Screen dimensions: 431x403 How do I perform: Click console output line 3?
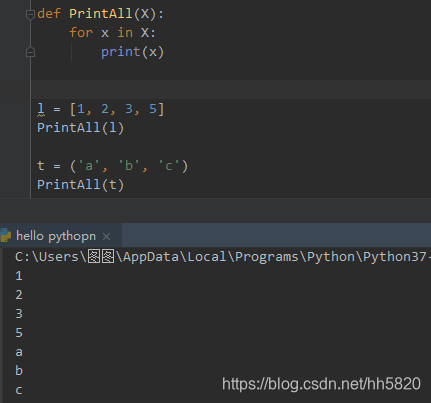pos(19,314)
